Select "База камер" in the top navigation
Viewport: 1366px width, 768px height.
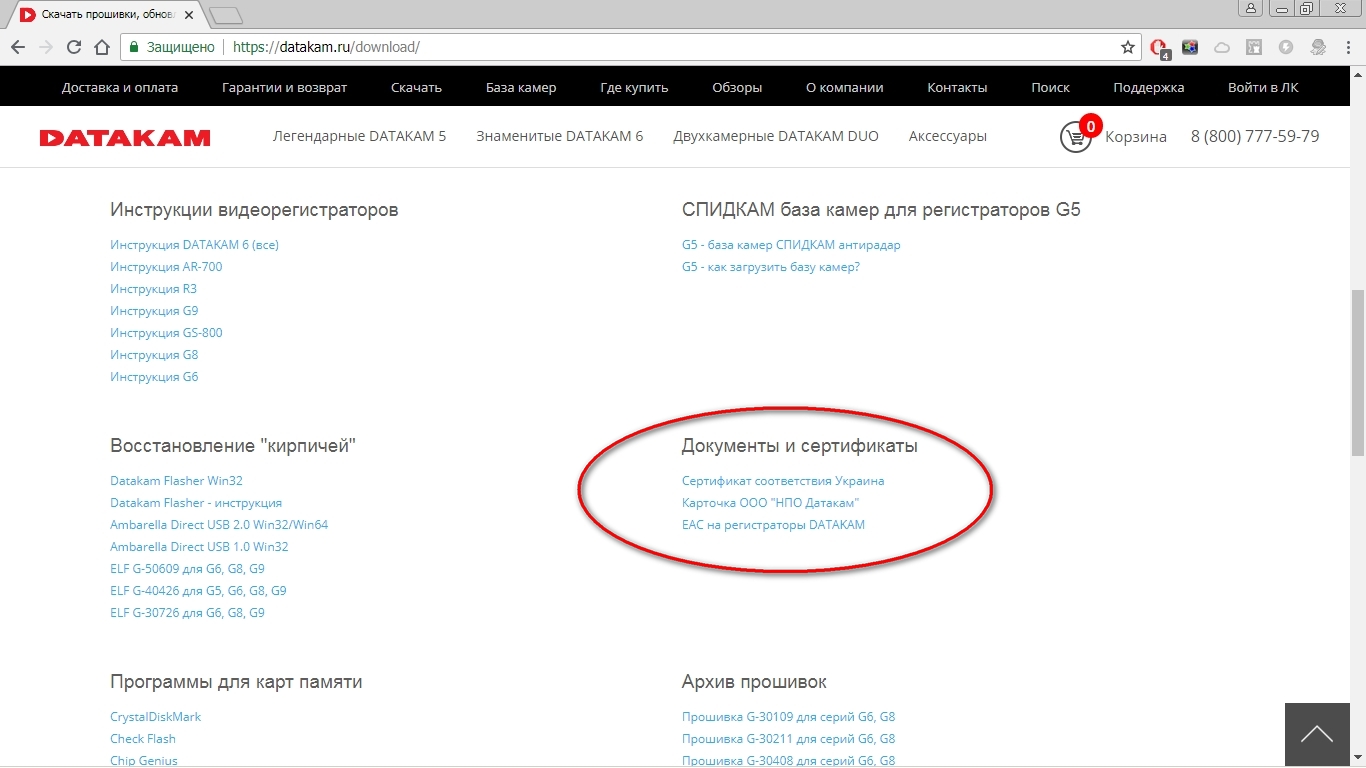coord(521,87)
